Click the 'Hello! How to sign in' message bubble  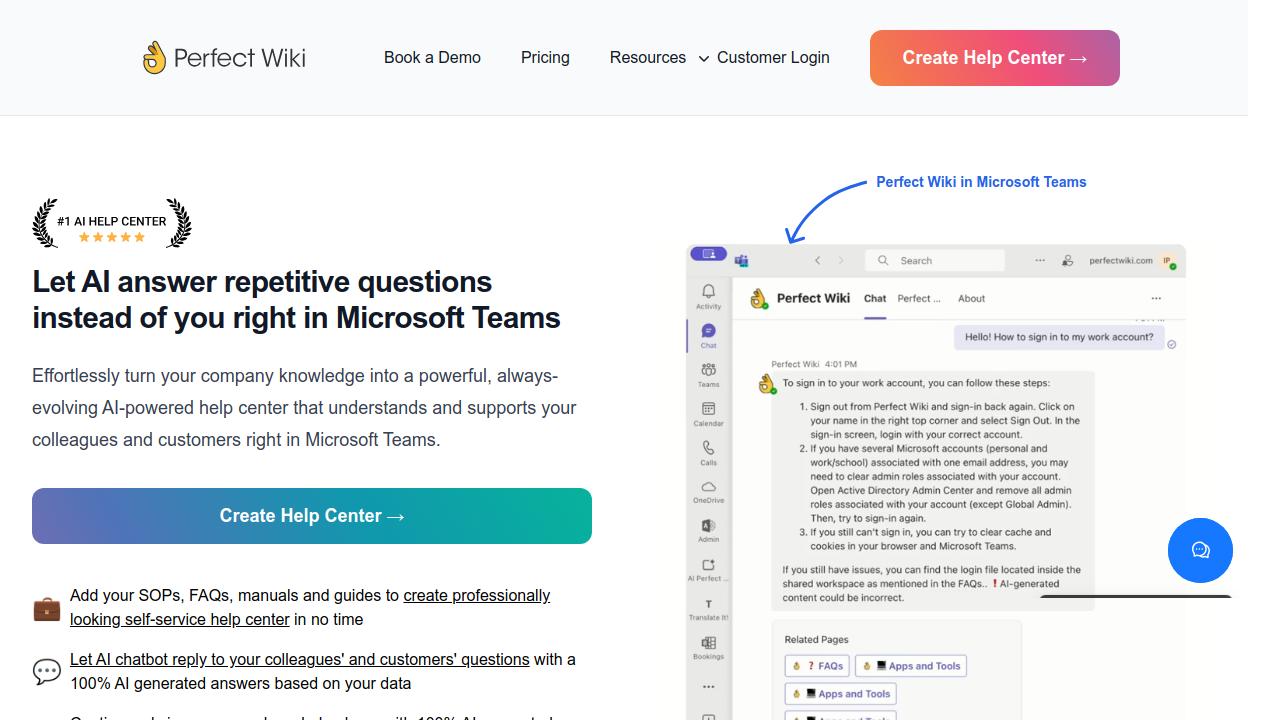point(1058,337)
